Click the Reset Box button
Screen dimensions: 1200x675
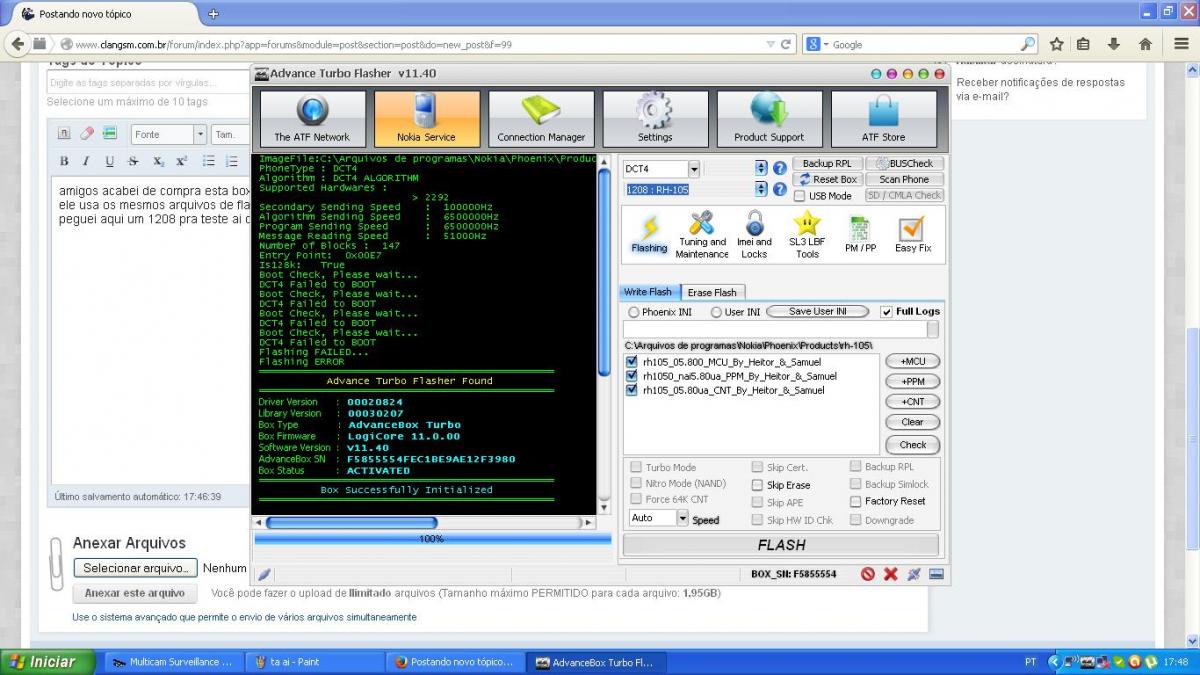click(x=826, y=180)
